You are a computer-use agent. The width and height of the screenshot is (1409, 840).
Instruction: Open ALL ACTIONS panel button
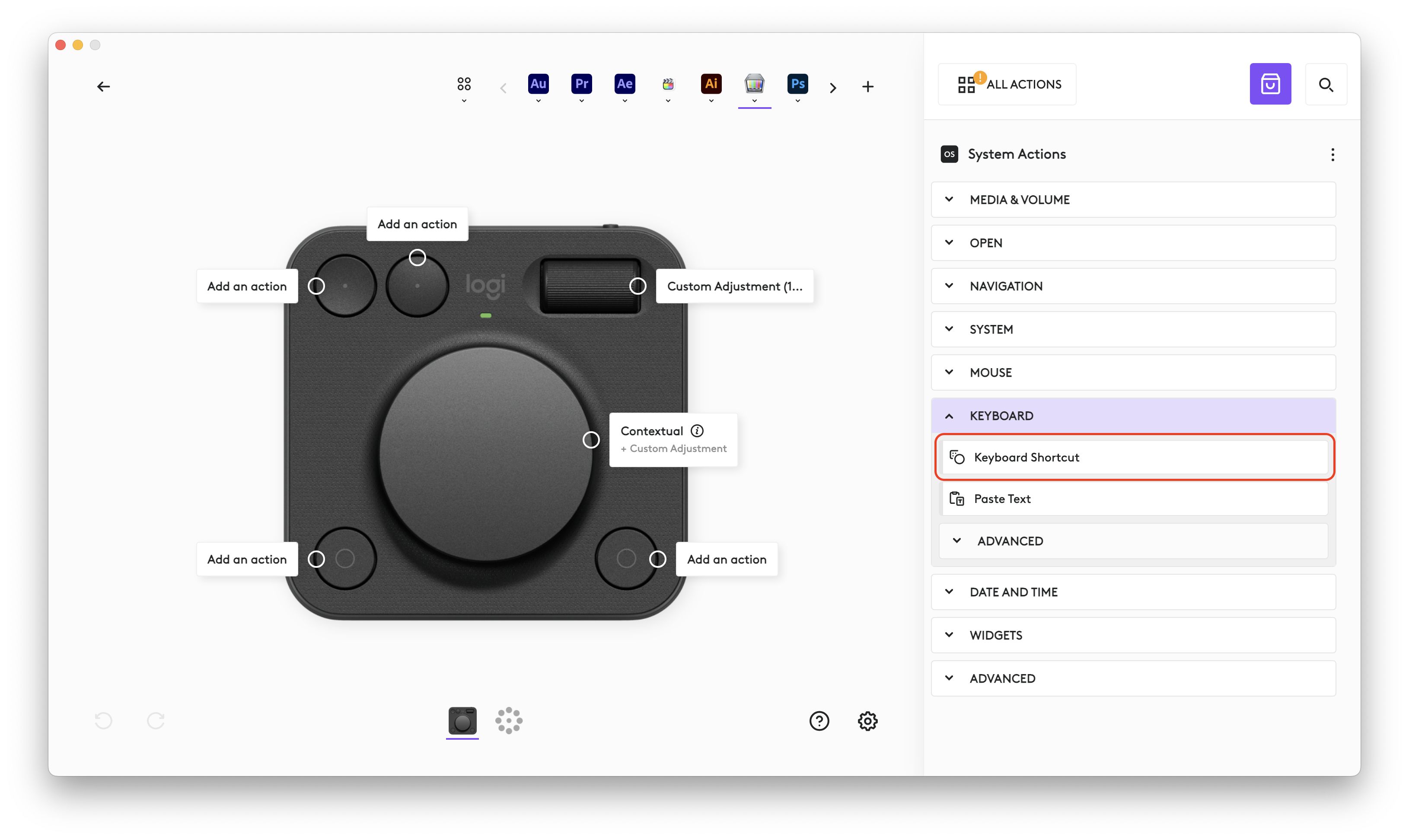[1007, 84]
